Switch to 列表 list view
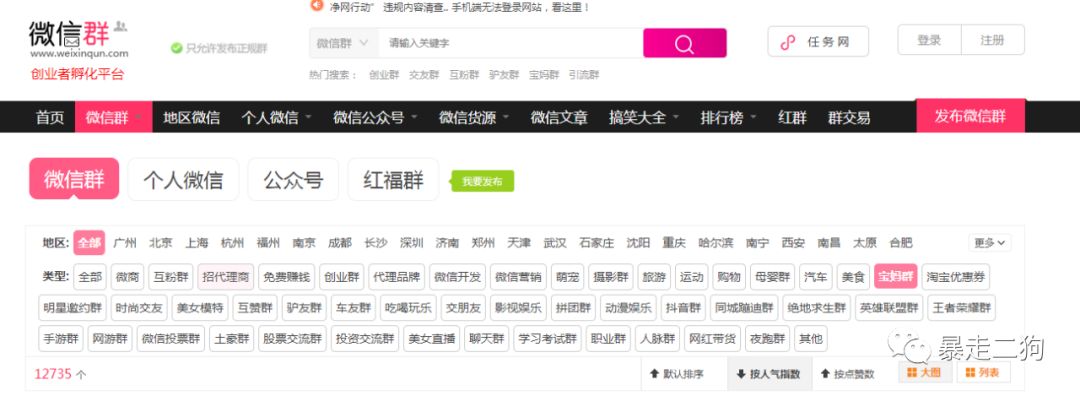The height and width of the screenshot is (396, 1080). pos(983,373)
